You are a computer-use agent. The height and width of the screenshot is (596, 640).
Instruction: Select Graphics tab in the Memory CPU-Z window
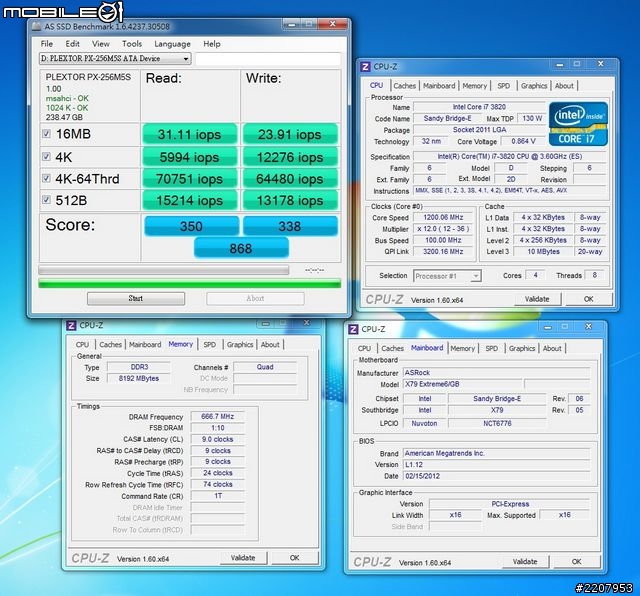240,345
